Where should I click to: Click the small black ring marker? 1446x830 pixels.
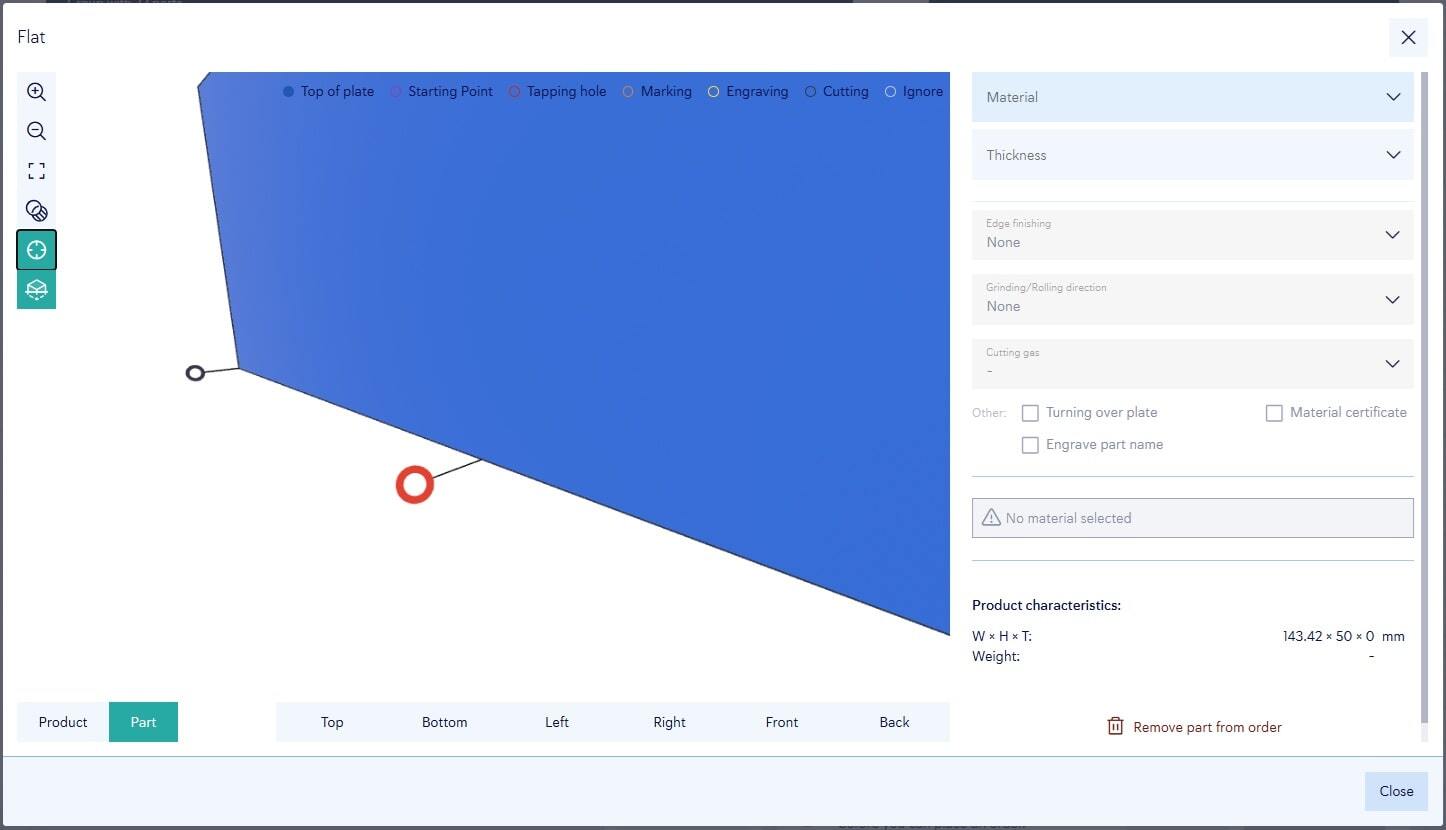click(195, 373)
